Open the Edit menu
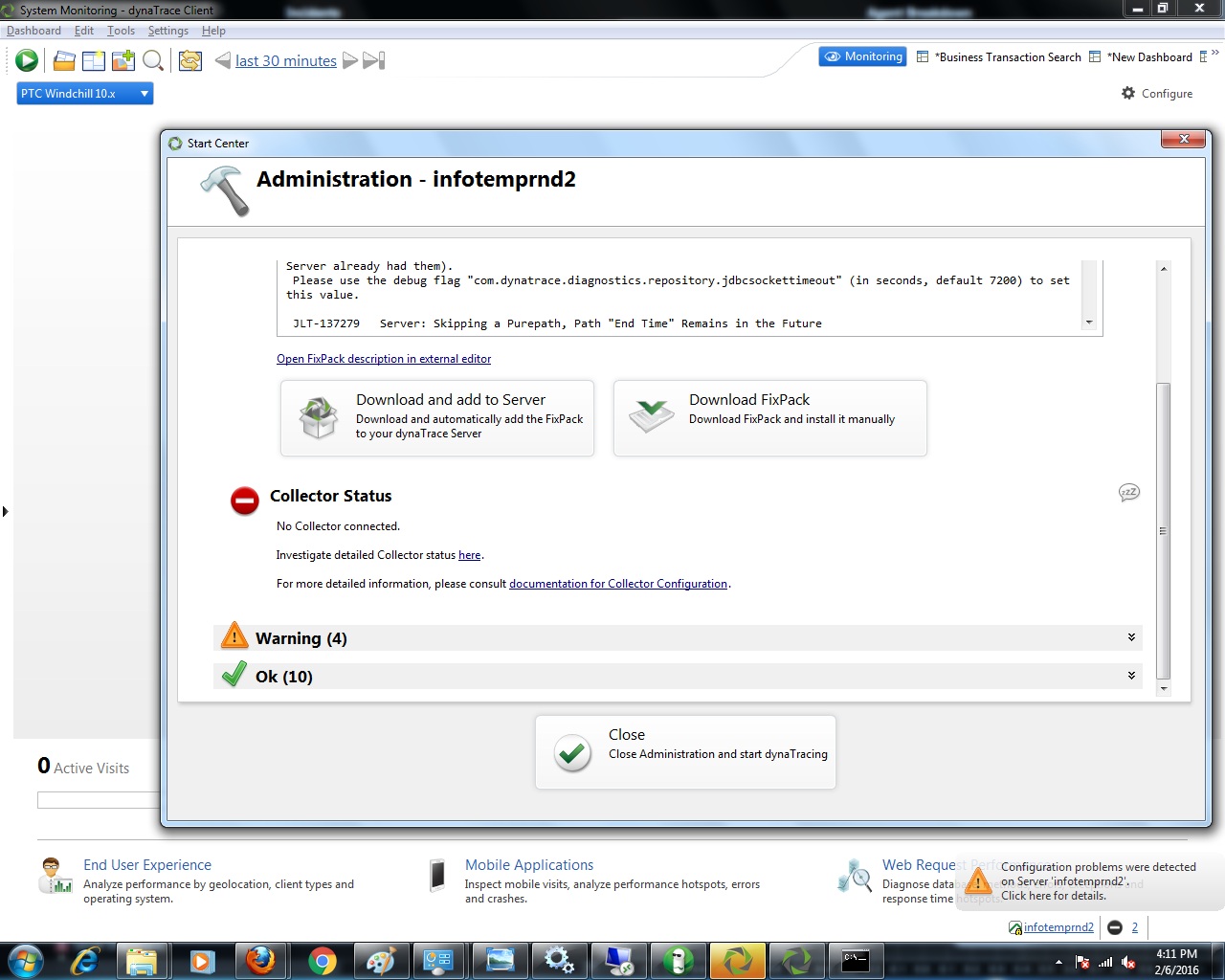The height and width of the screenshot is (980, 1225). (84, 31)
